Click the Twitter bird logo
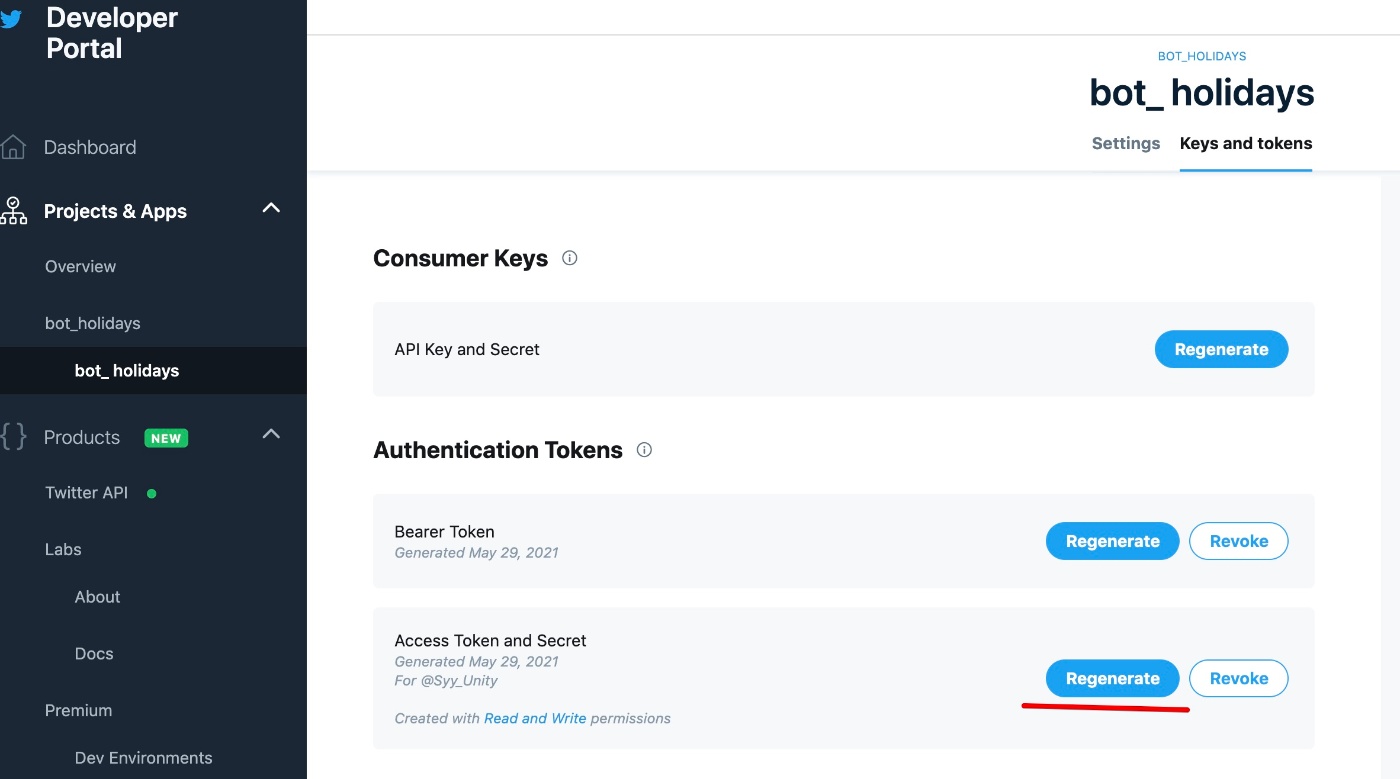The height and width of the screenshot is (779, 1400). [10, 19]
